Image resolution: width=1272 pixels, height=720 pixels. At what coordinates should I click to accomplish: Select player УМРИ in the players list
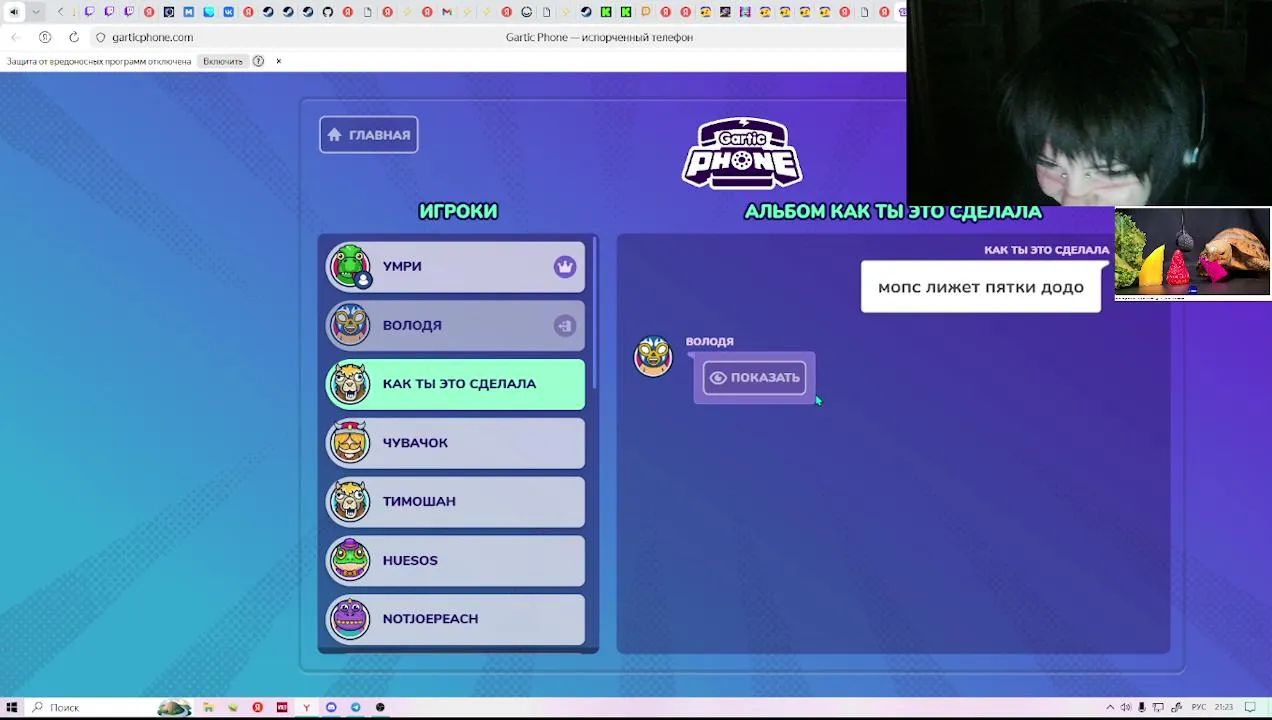click(x=456, y=267)
